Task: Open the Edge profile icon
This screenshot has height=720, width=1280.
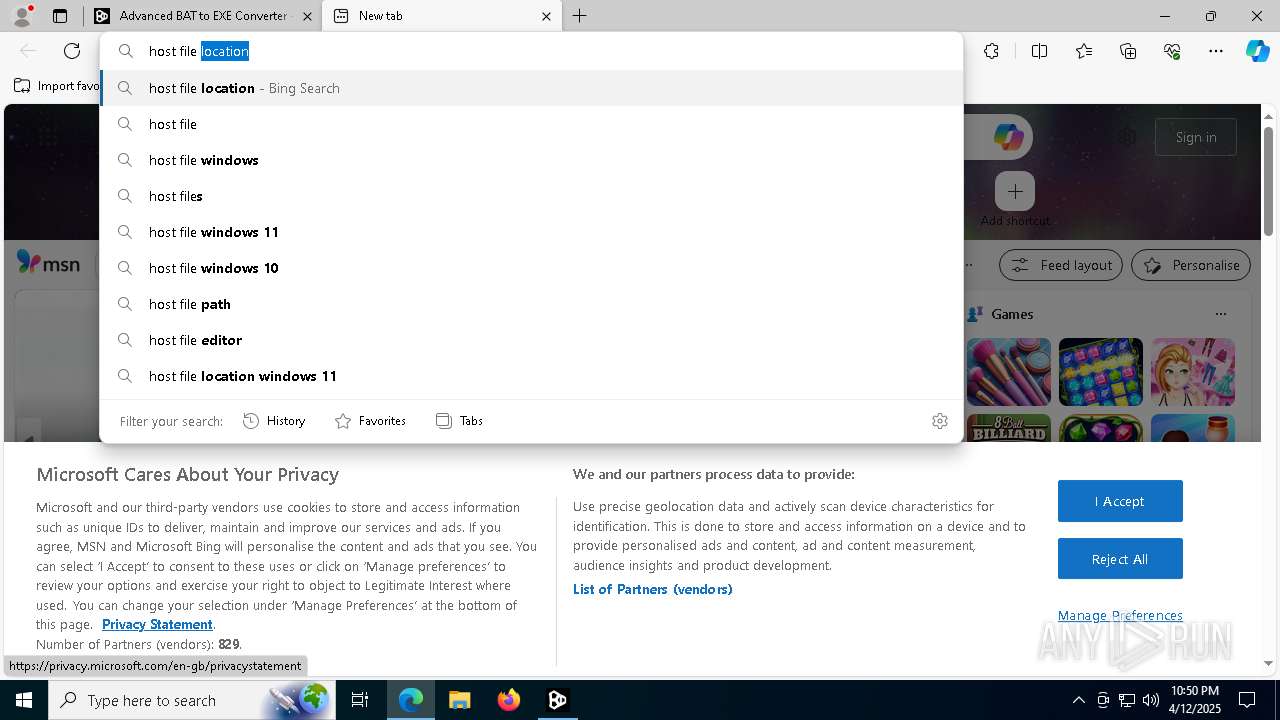Action: (x=22, y=16)
